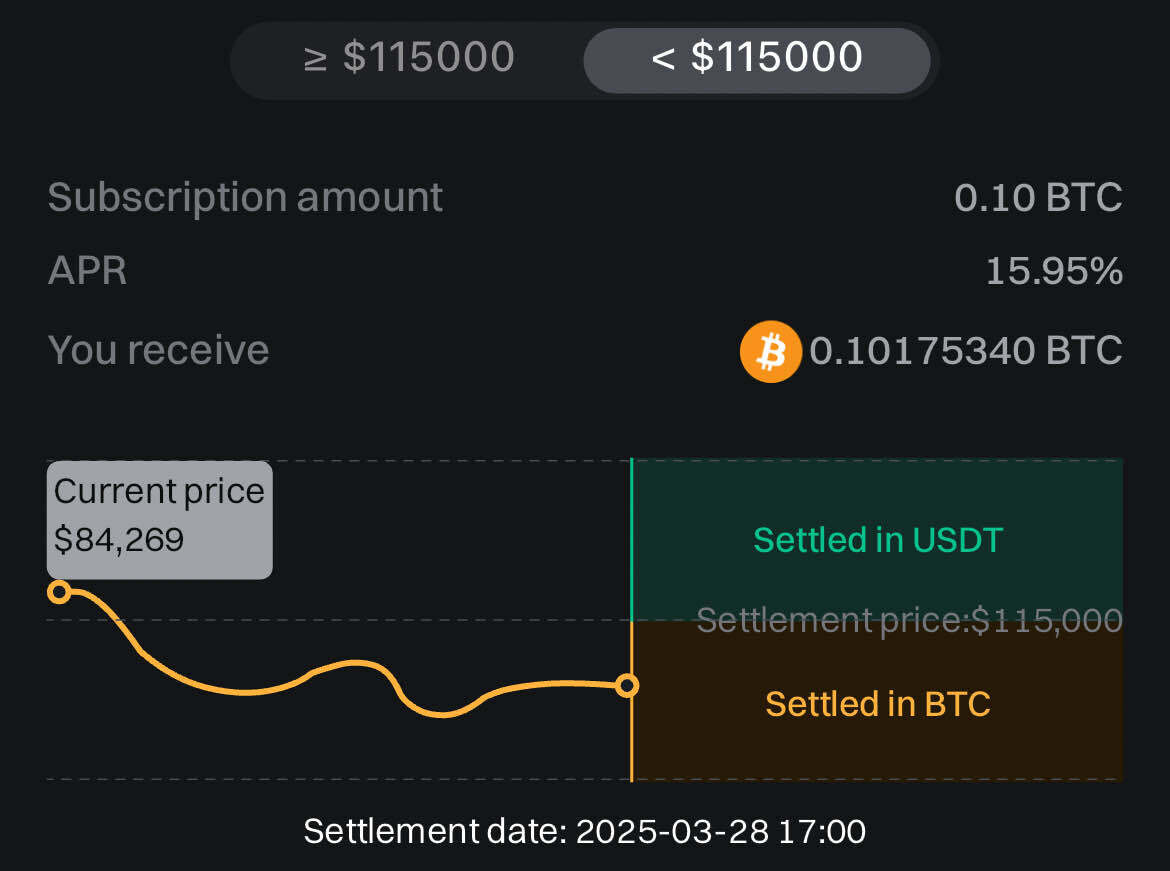Click the dashed gridline at chart bottom

(340, 778)
